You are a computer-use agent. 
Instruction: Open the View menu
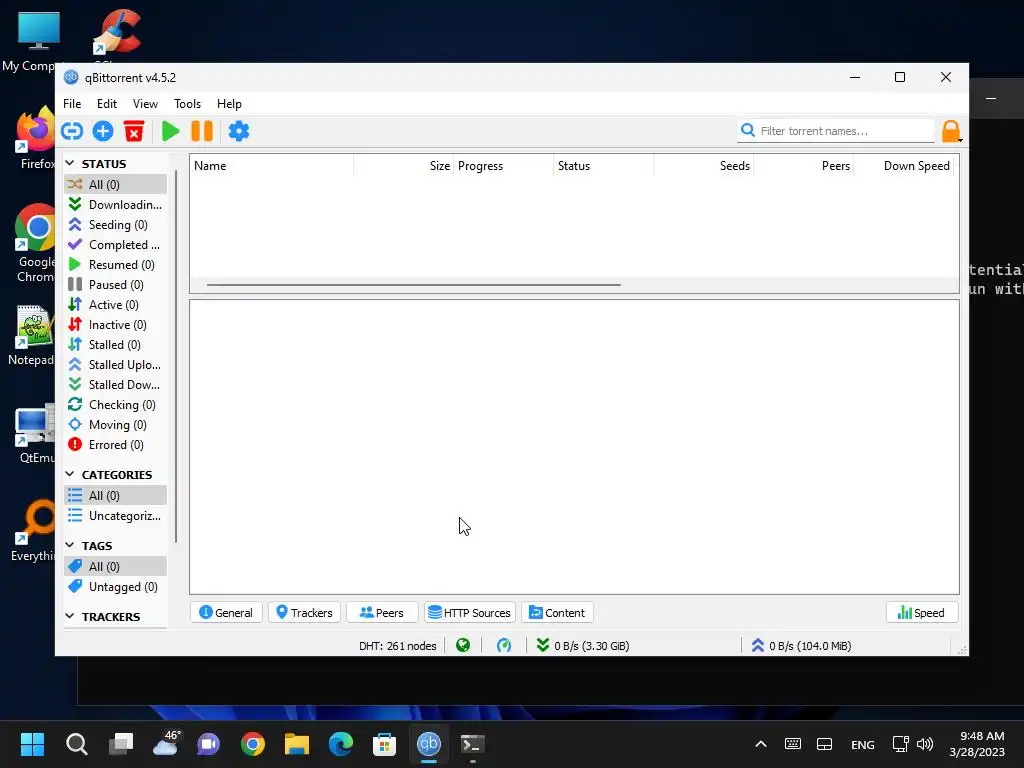click(x=145, y=104)
